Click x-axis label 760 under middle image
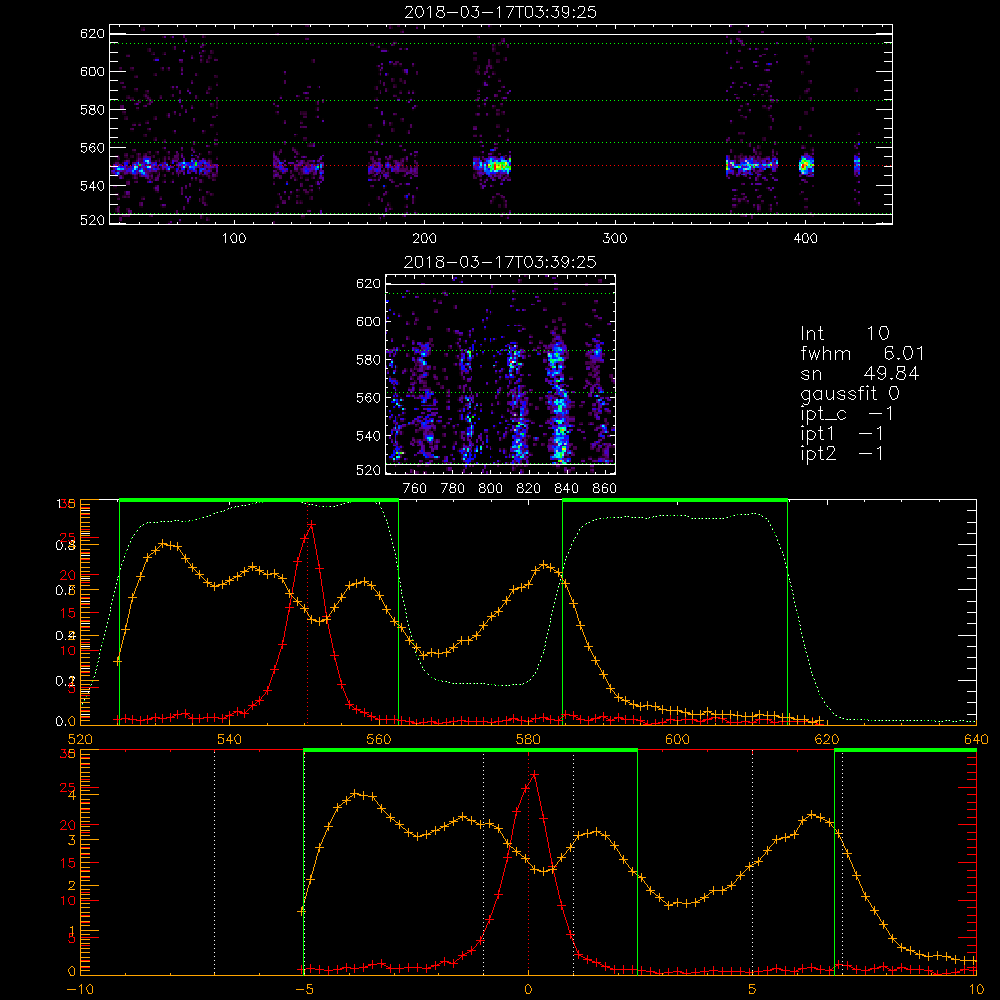The image size is (1000, 1000). [415, 489]
